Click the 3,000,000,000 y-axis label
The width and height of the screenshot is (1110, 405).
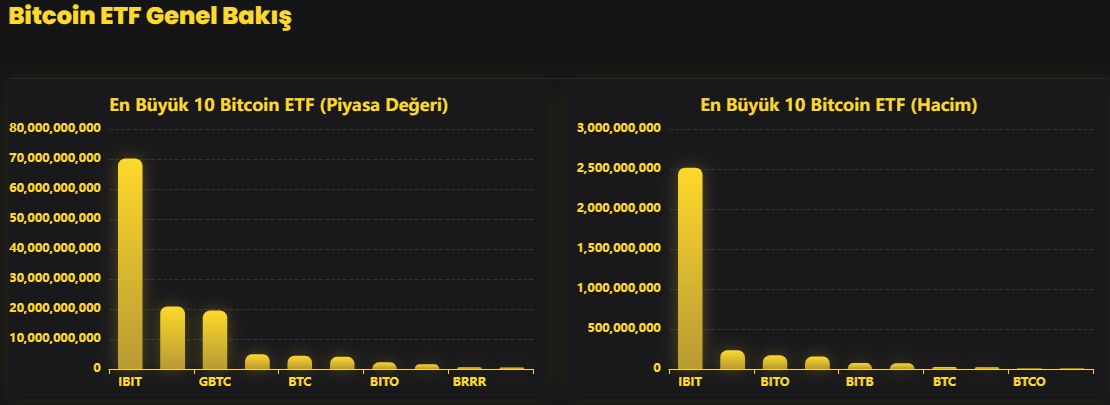click(x=619, y=128)
